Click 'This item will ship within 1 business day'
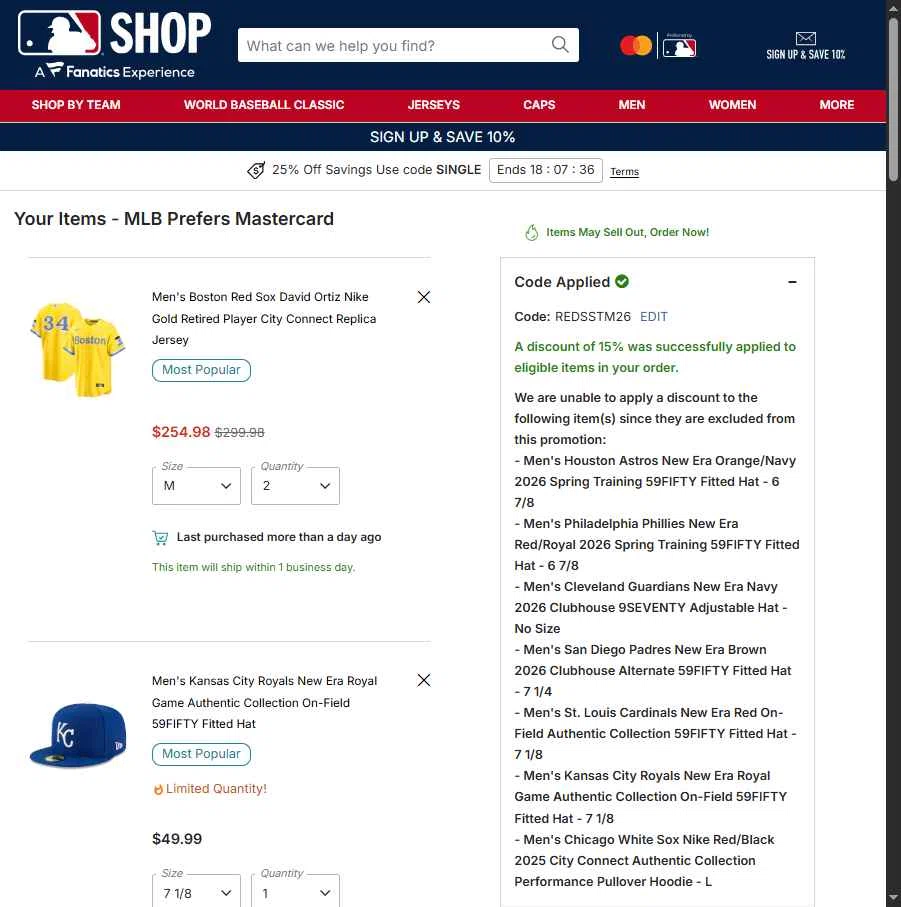Image resolution: width=901 pixels, height=907 pixels. click(253, 567)
